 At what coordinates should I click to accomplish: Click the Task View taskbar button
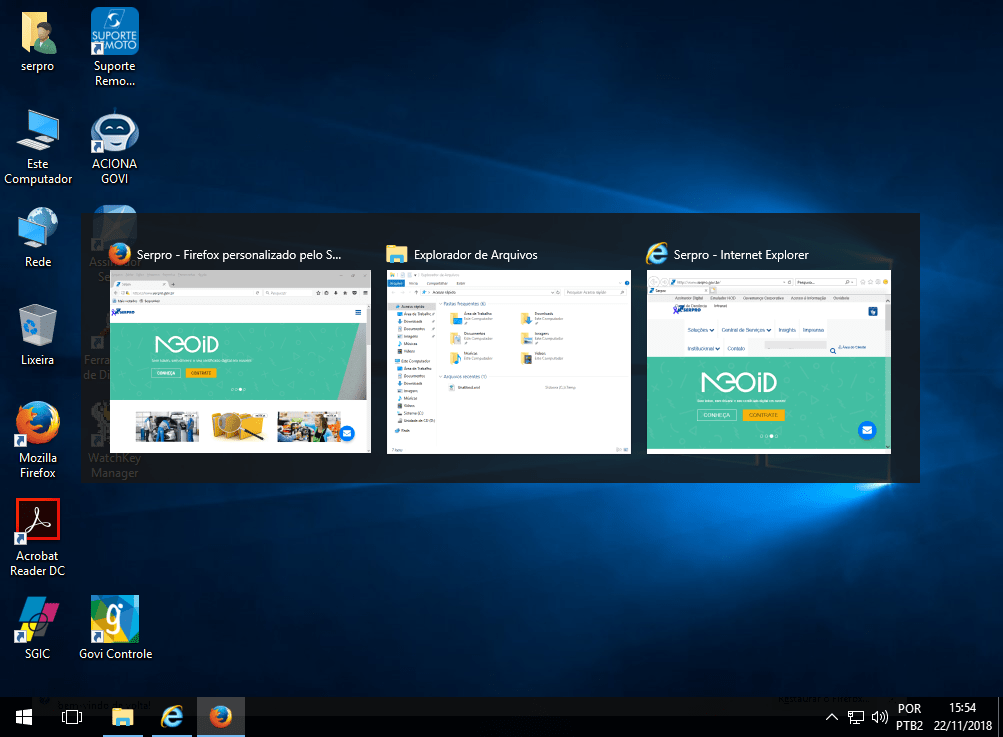tap(72, 717)
